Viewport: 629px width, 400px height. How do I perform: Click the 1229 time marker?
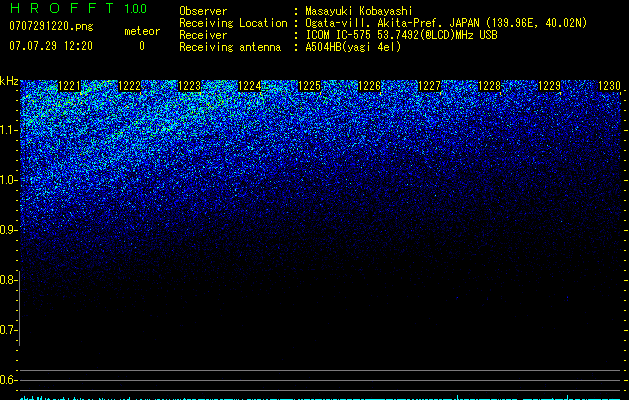[x=549, y=86]
